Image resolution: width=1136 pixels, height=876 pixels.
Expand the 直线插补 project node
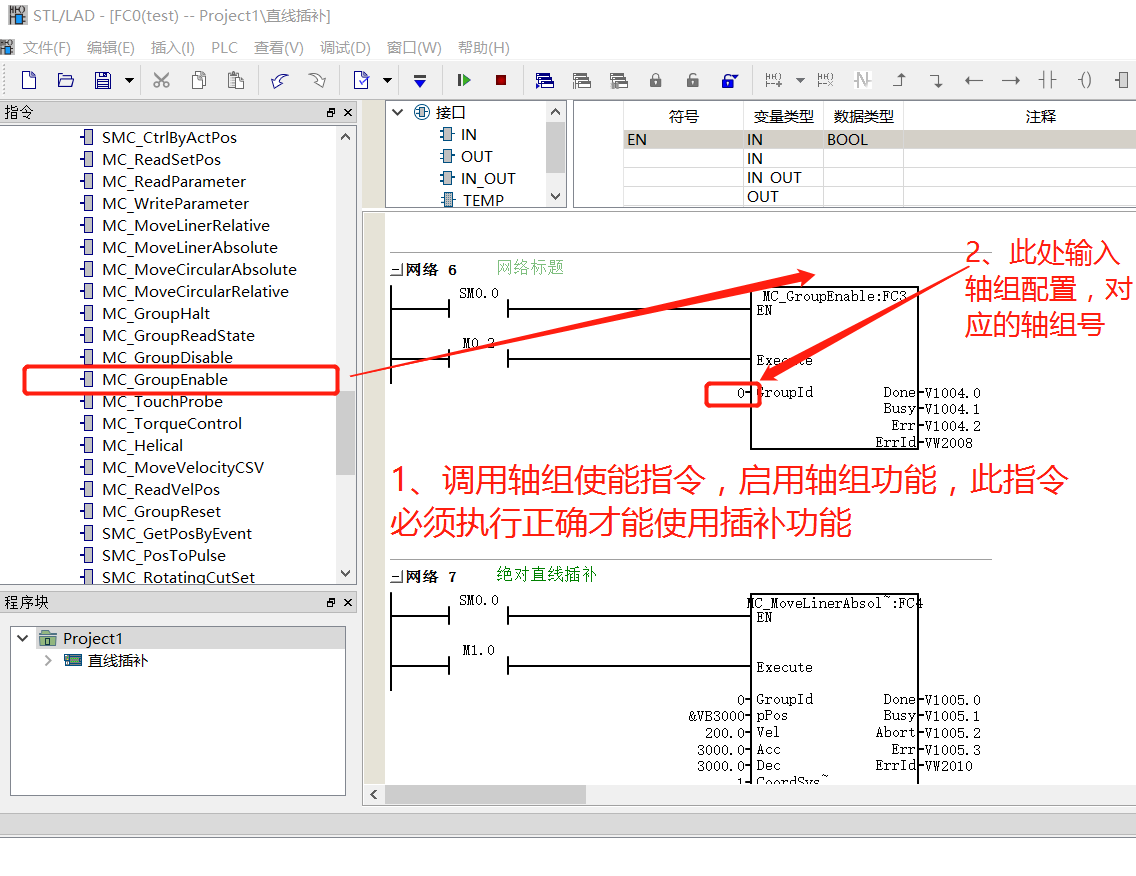point(48,660)
